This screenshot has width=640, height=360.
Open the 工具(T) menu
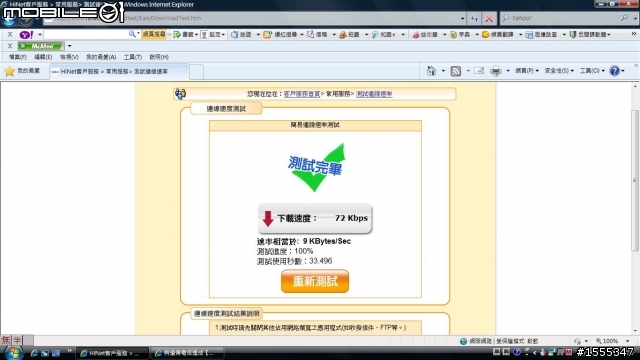133,57
